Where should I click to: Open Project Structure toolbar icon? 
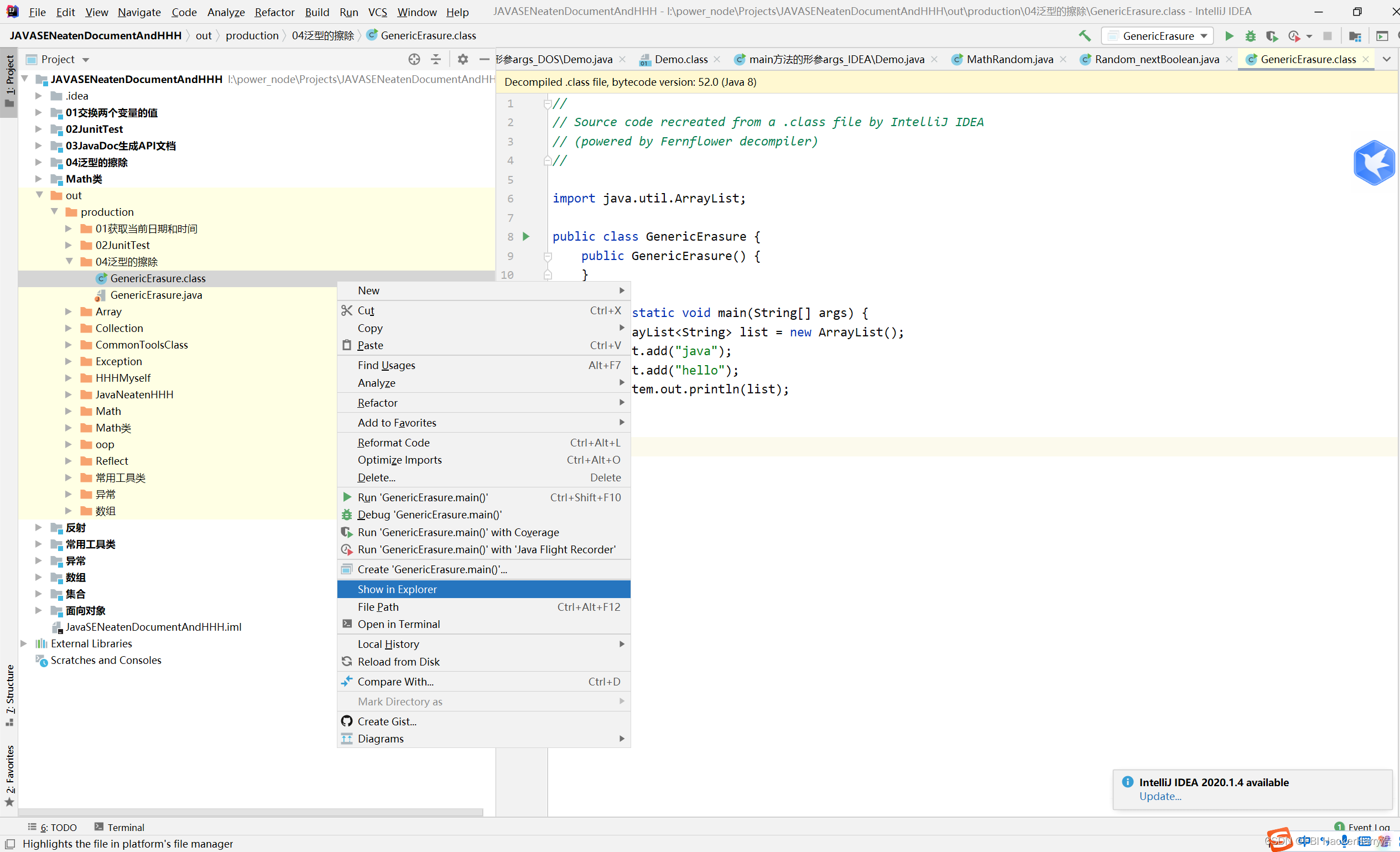tap(1355, 36)
